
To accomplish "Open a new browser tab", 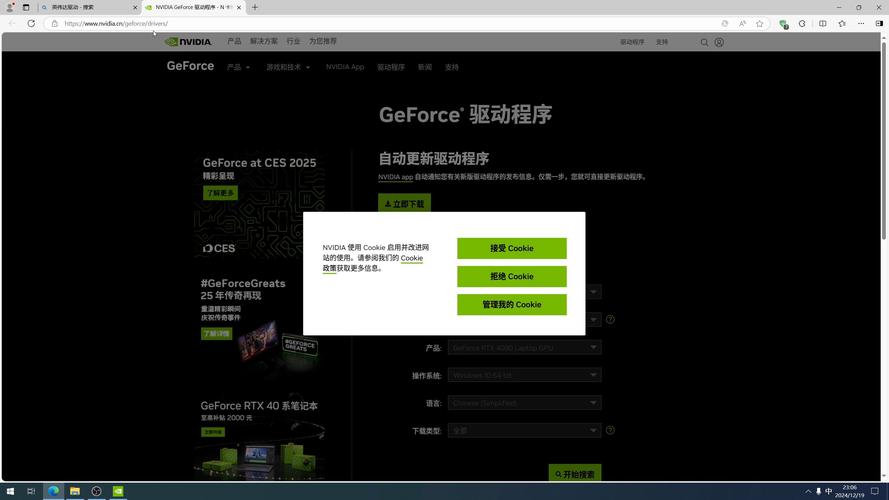I will (x=255, y=7).
